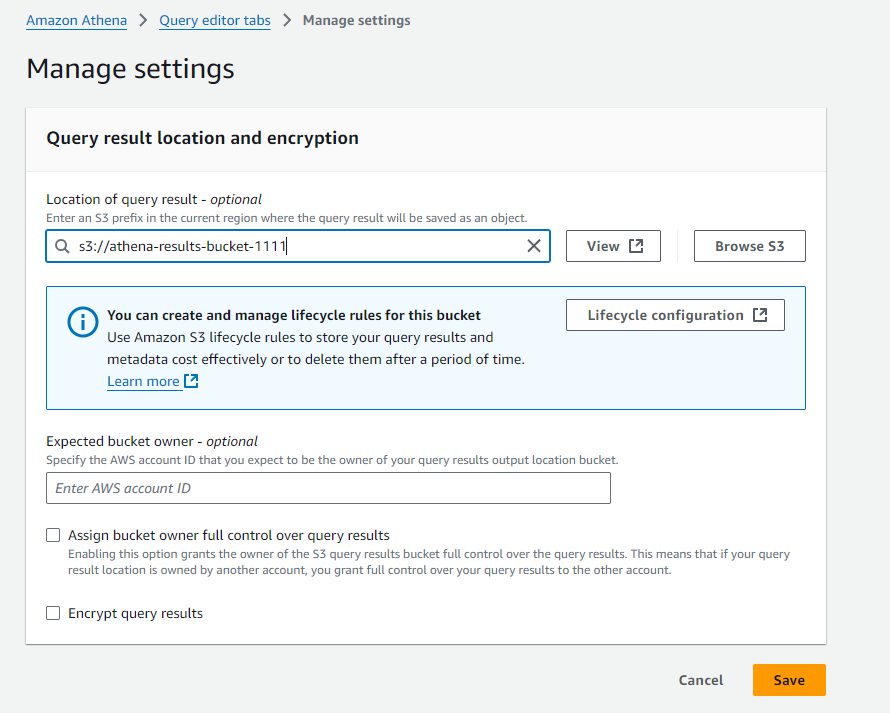890x713 pixels.
Task: Enable Encrypt query results checkbox
Action: point(53,613)
